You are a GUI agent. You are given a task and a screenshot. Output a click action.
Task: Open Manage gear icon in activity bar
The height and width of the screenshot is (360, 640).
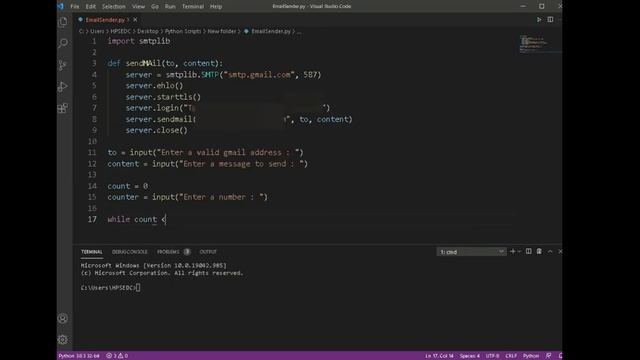click(x=63, y=340)
